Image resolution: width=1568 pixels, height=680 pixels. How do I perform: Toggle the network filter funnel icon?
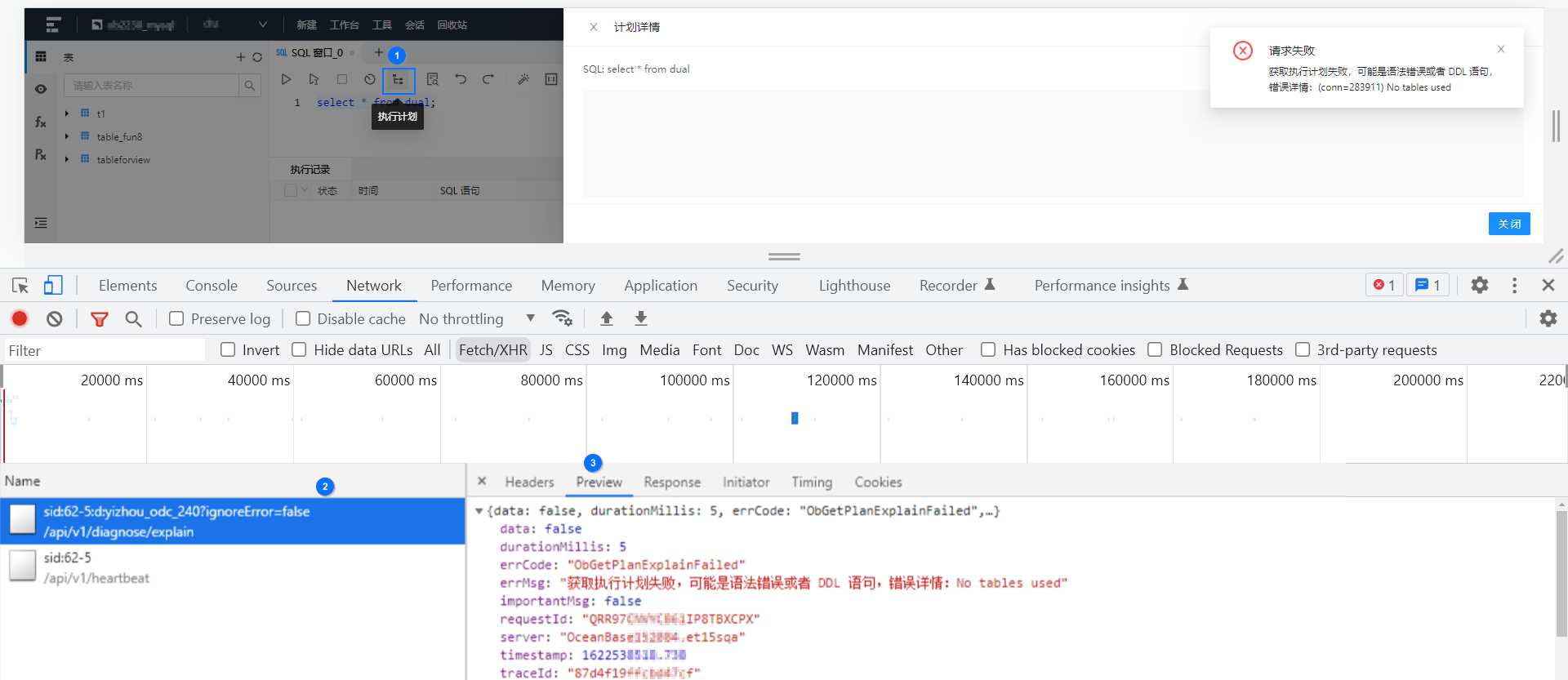pyautogui.click(x=100, y=319)
